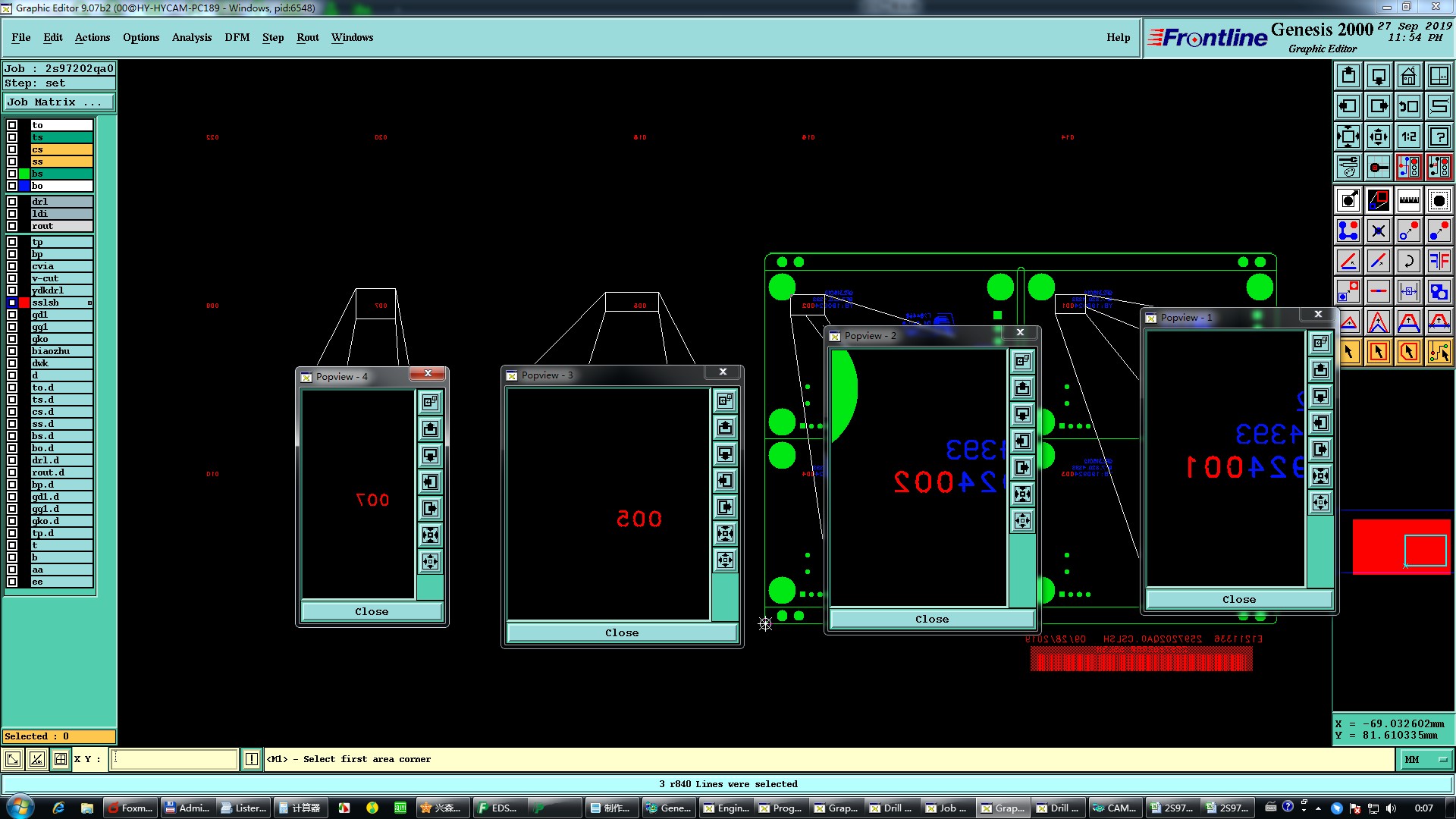Toggle checkbox for layer drl

12,202
